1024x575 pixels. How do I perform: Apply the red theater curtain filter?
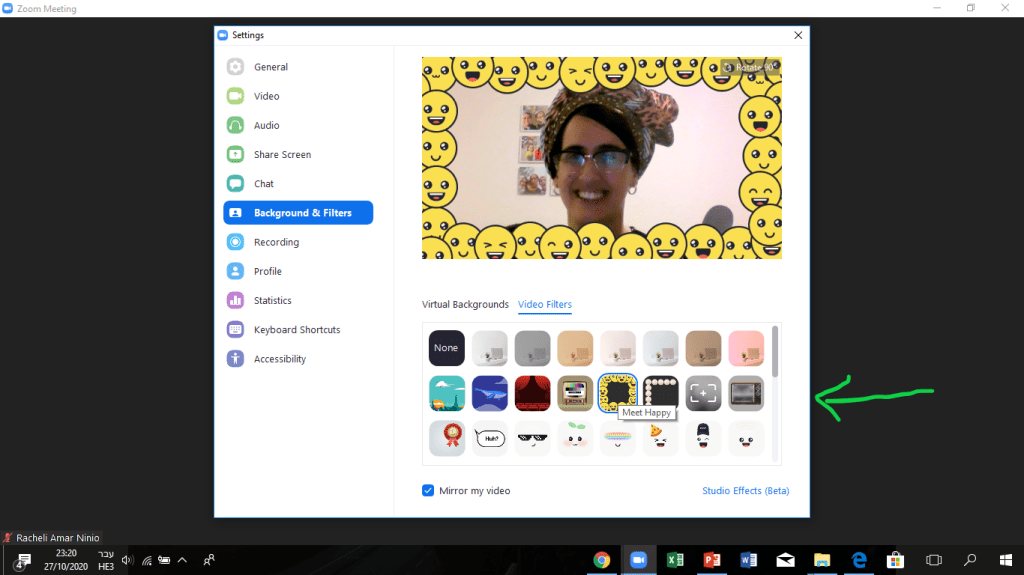pos(532,394)
